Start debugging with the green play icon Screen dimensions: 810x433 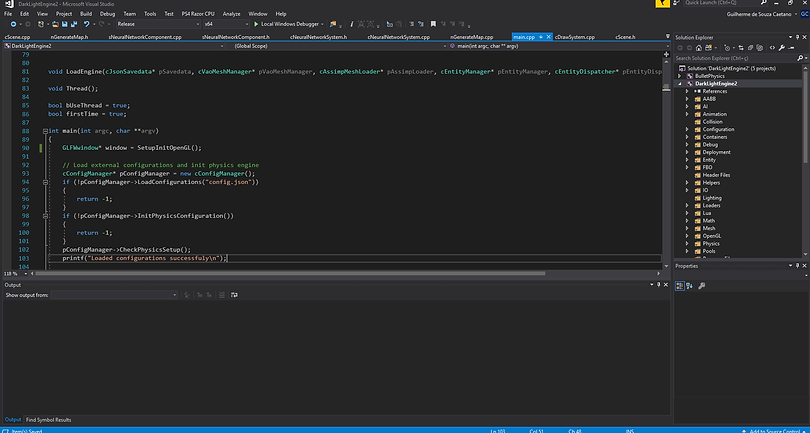point(256,24)
